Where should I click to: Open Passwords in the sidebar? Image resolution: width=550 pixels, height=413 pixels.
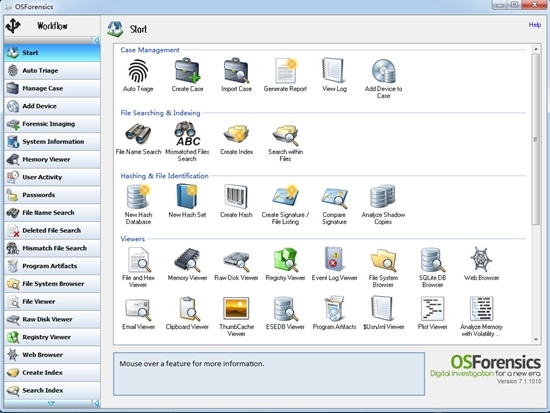[x=52, y=195]
